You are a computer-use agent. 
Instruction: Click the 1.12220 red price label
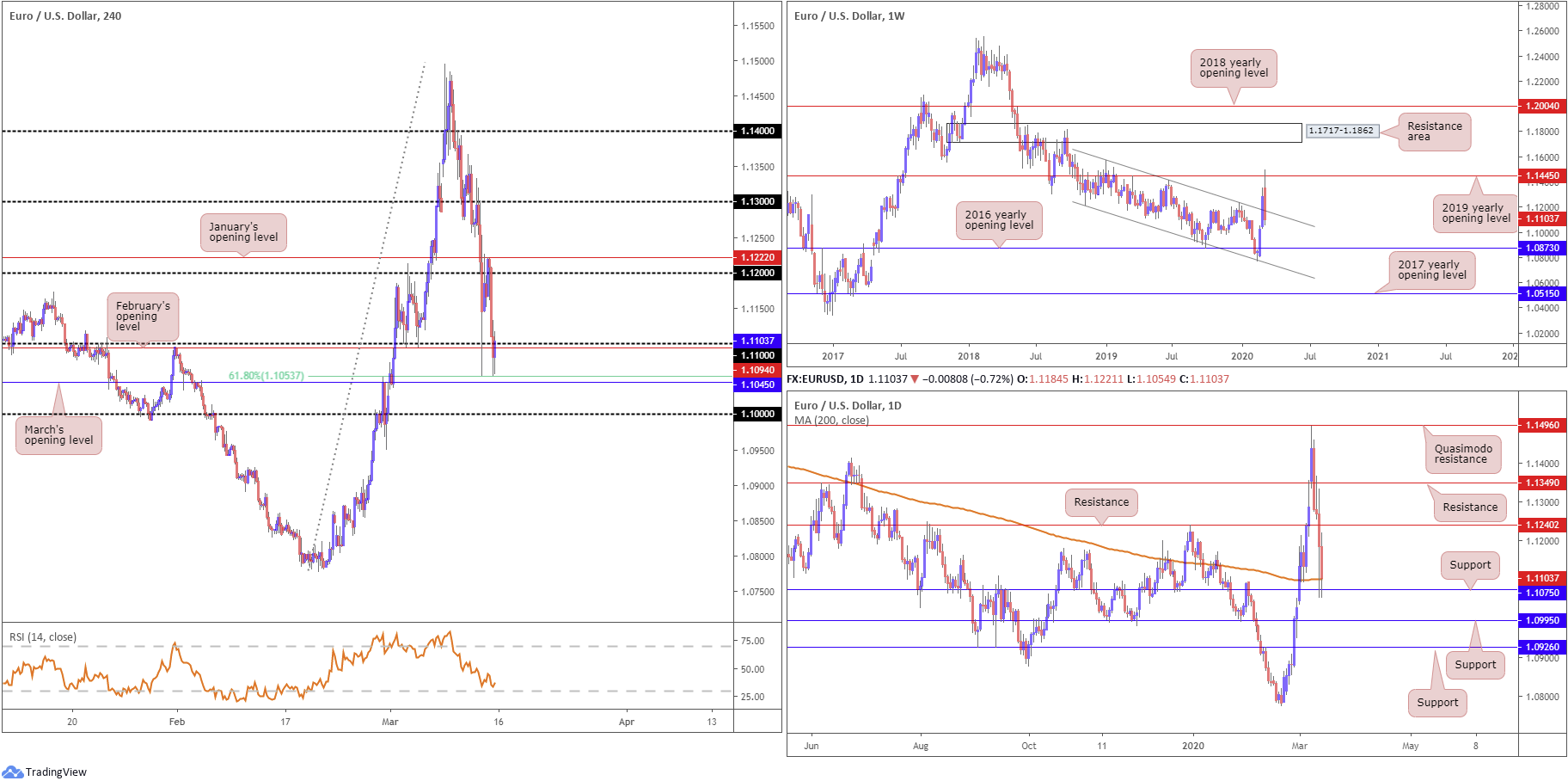coord(757,257)
